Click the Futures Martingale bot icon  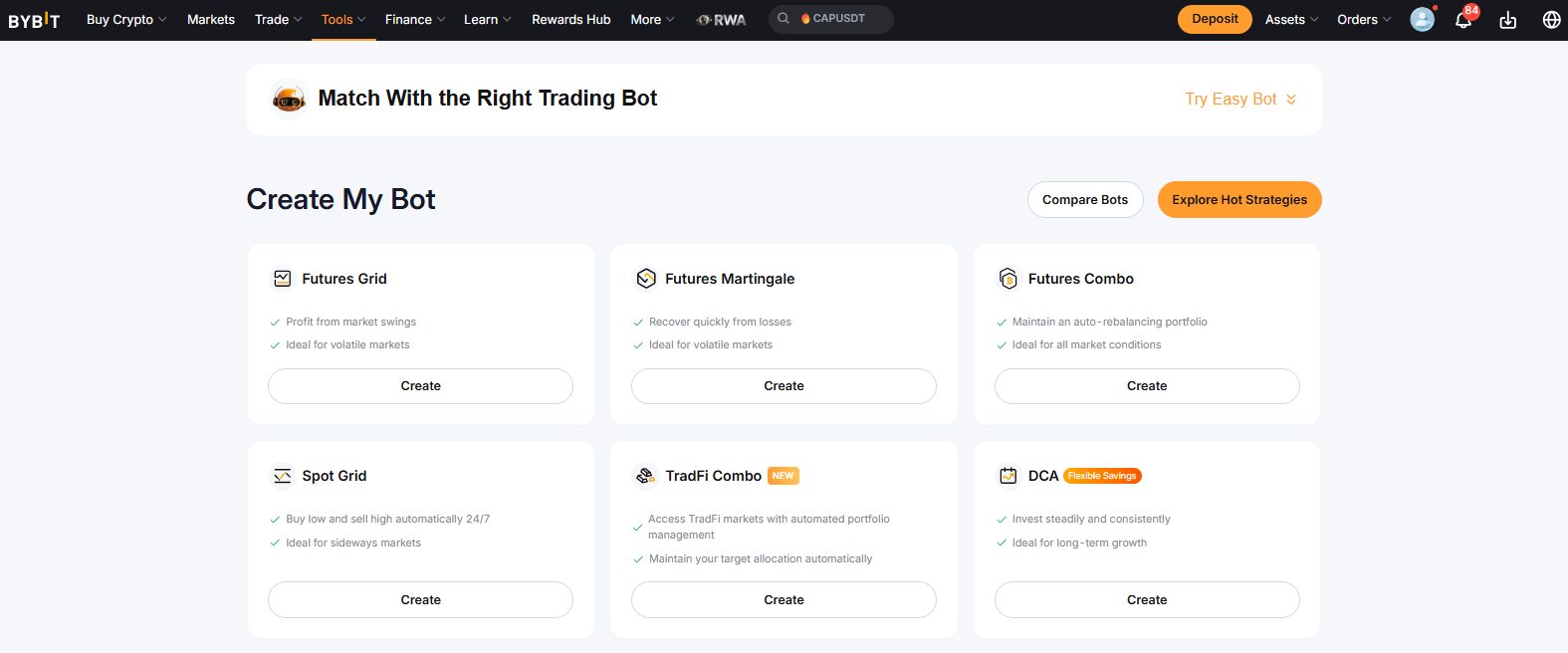click(646, 279)
